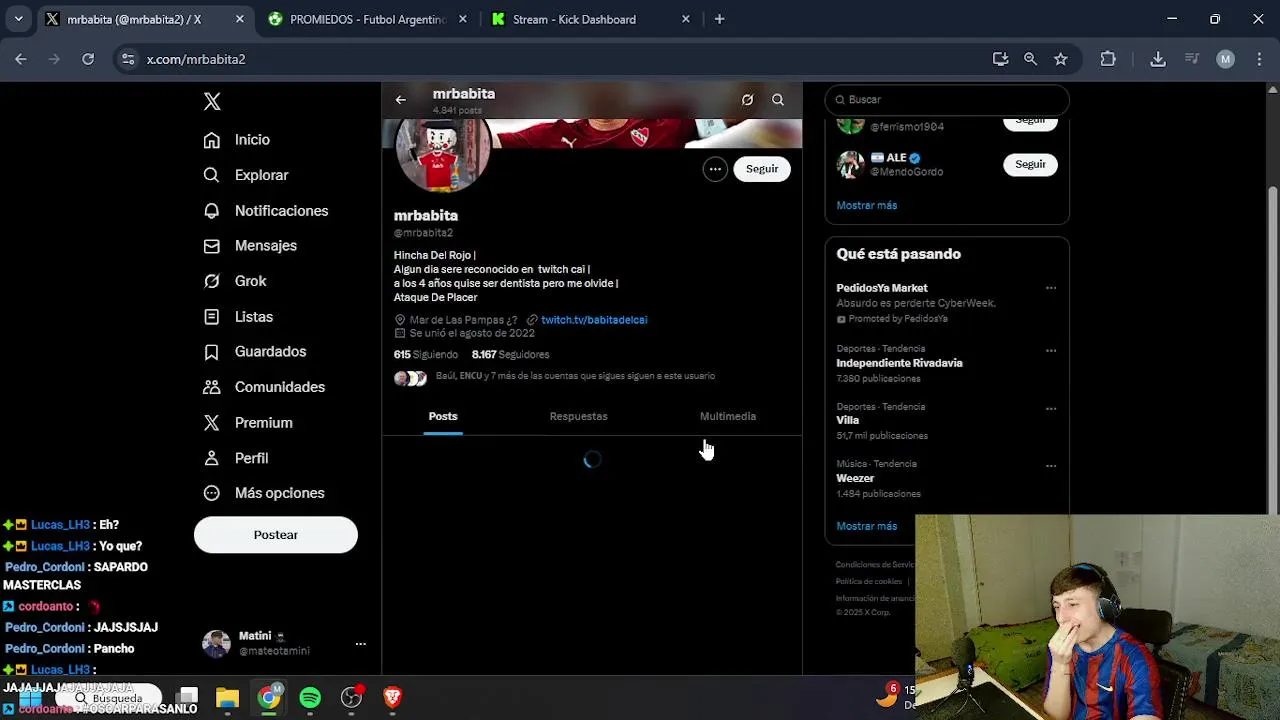This screenshot has height=720, width=1280.
Task: Open Premium from the sidebar
Action: (248, 423)
